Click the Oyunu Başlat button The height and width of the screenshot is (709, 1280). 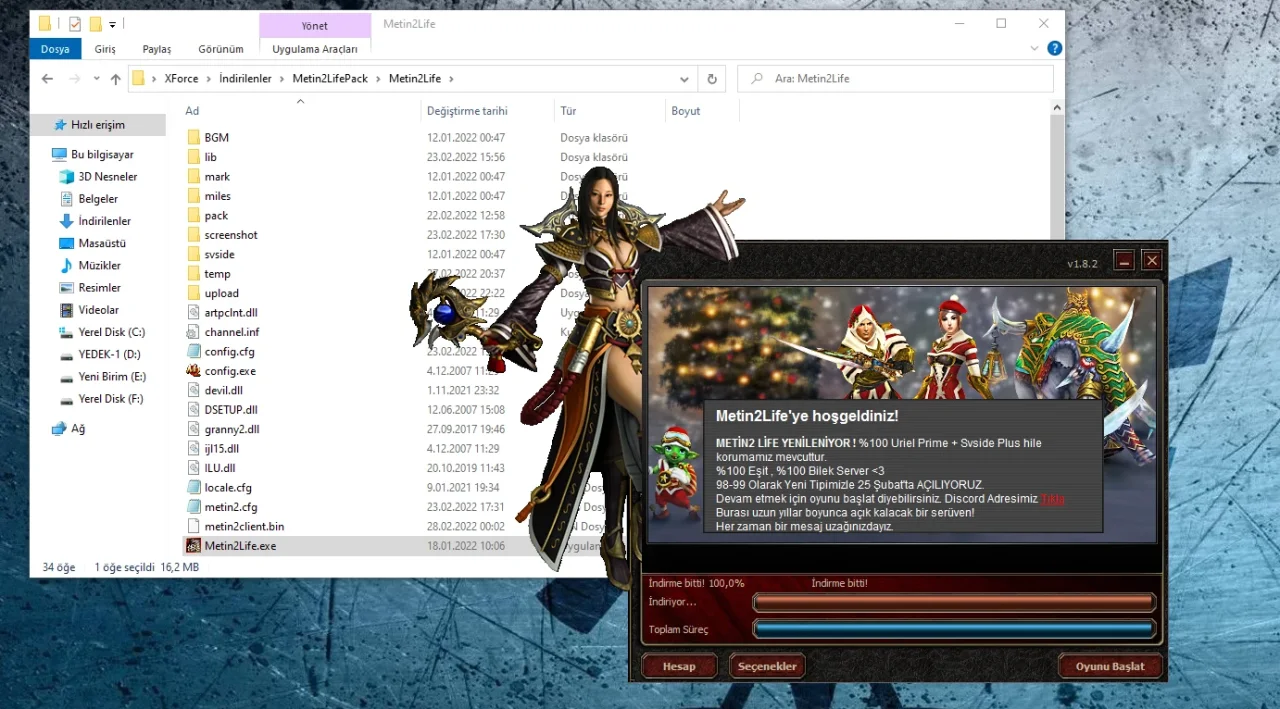tap(1109, 666)
